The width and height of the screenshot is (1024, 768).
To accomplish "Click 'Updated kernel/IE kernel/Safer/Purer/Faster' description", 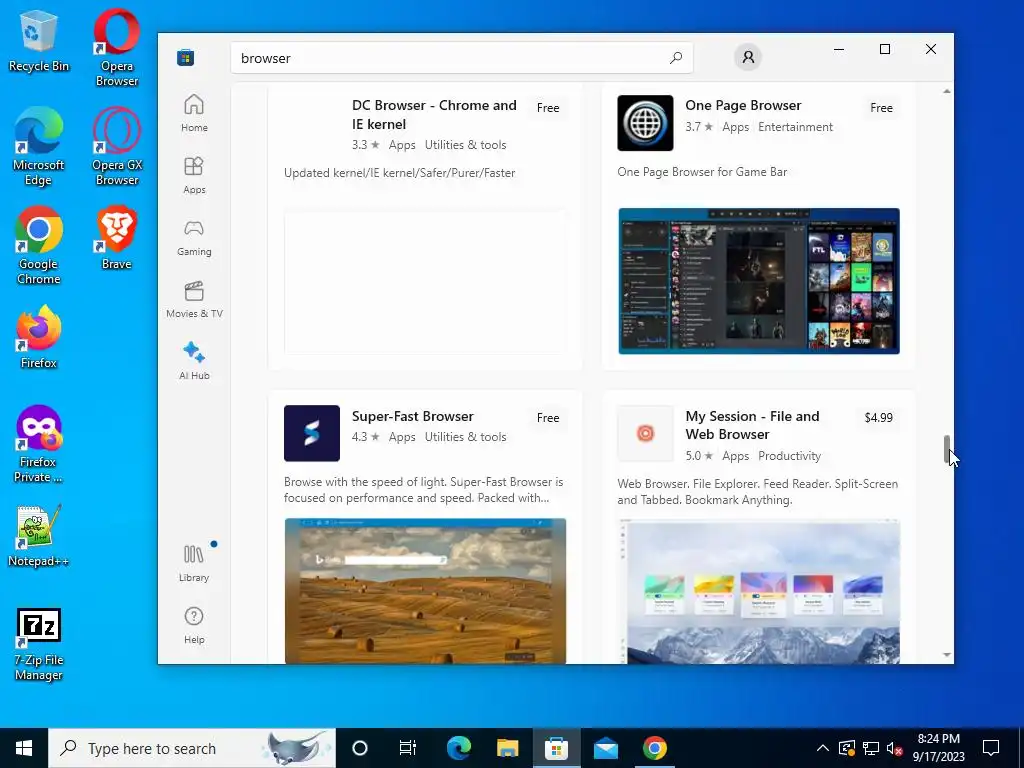I will coord(400,172).
